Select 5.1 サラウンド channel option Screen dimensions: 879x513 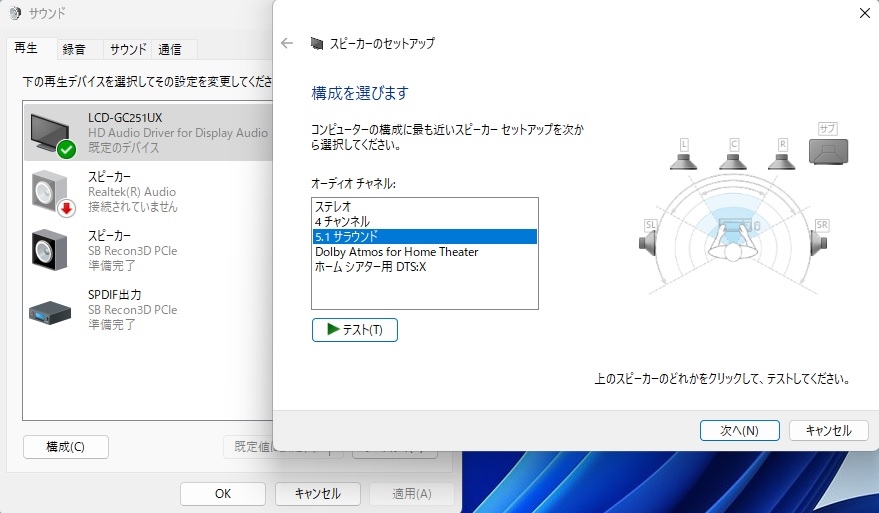tap(424, 237)
